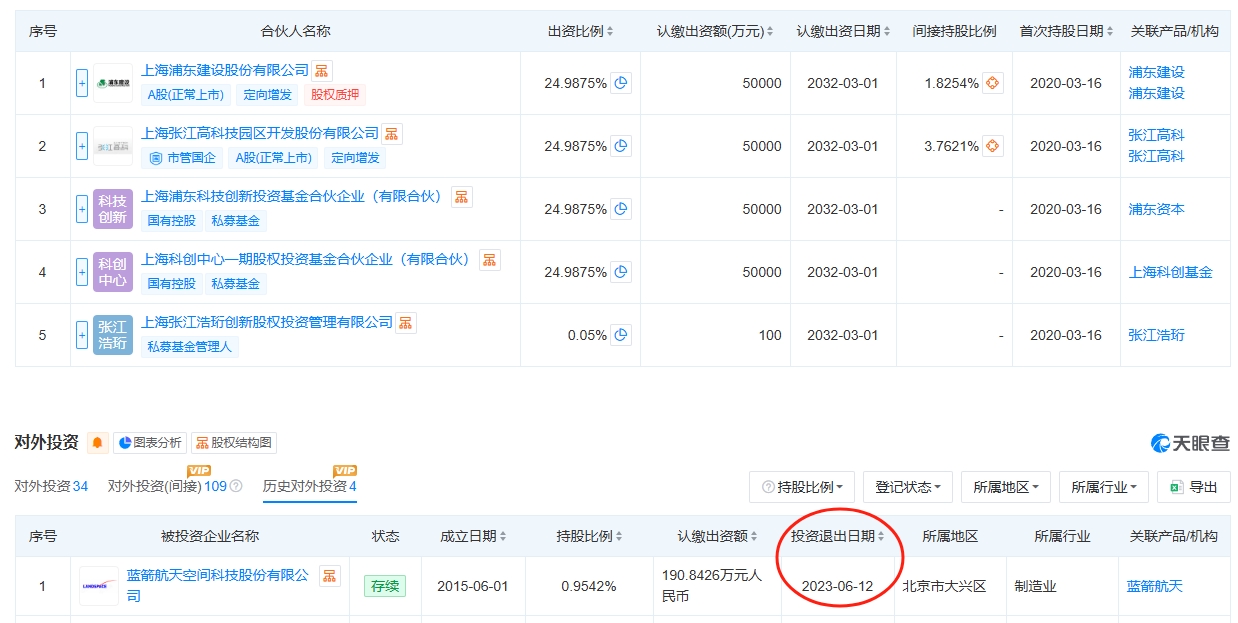Click pie chart icon beside 0.05%
This screenshot has height=623, width=1238.
point(621,335)
